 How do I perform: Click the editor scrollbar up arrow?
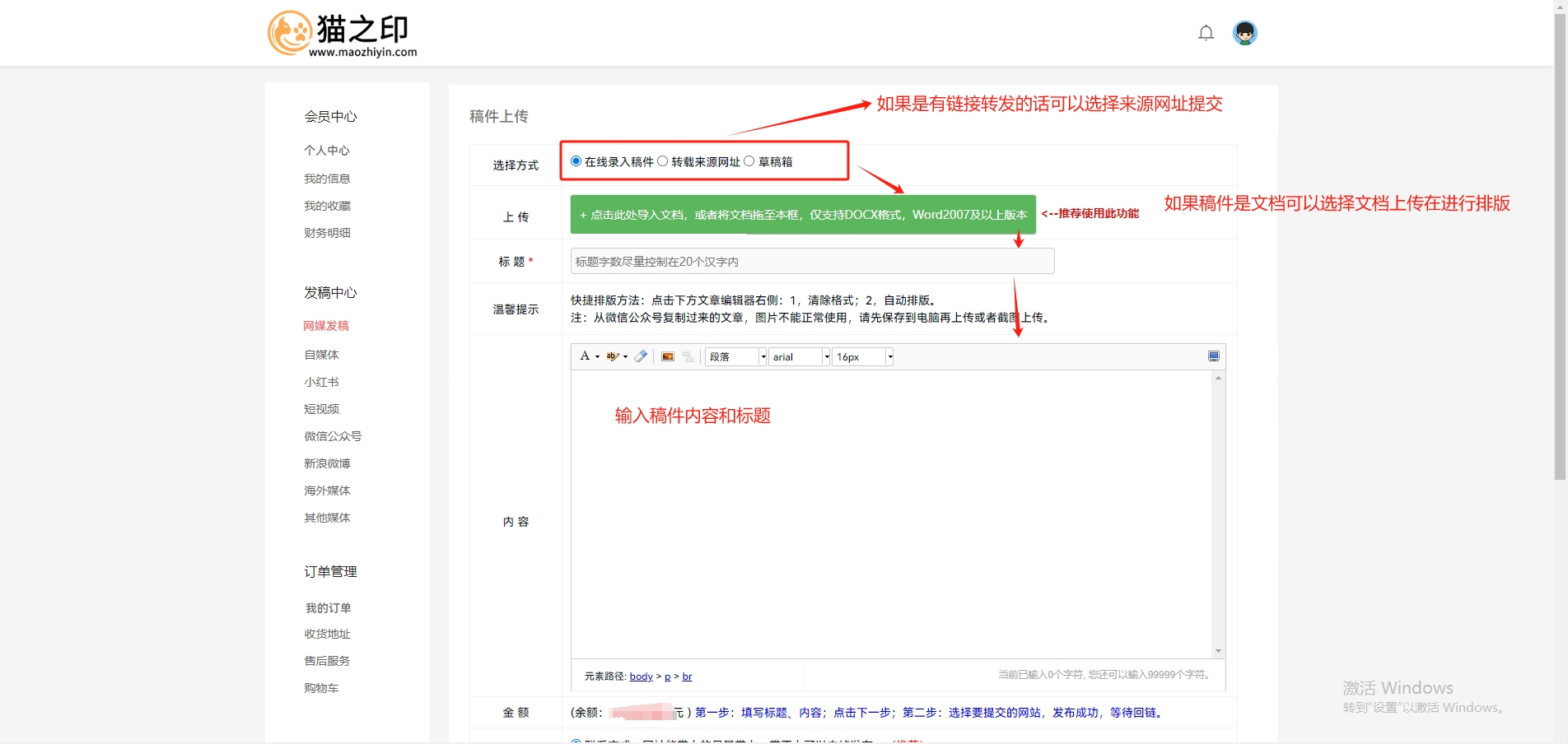coord(1218,377)
